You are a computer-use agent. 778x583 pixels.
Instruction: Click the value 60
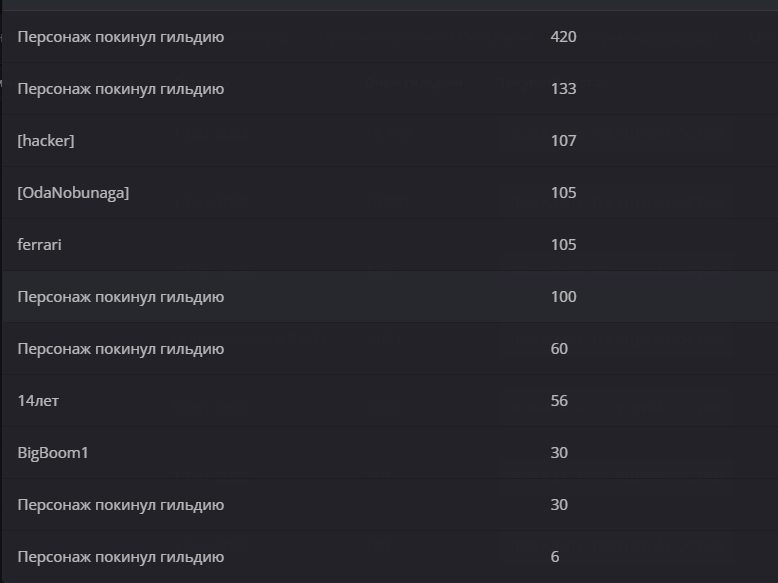(x=559, y=349)
